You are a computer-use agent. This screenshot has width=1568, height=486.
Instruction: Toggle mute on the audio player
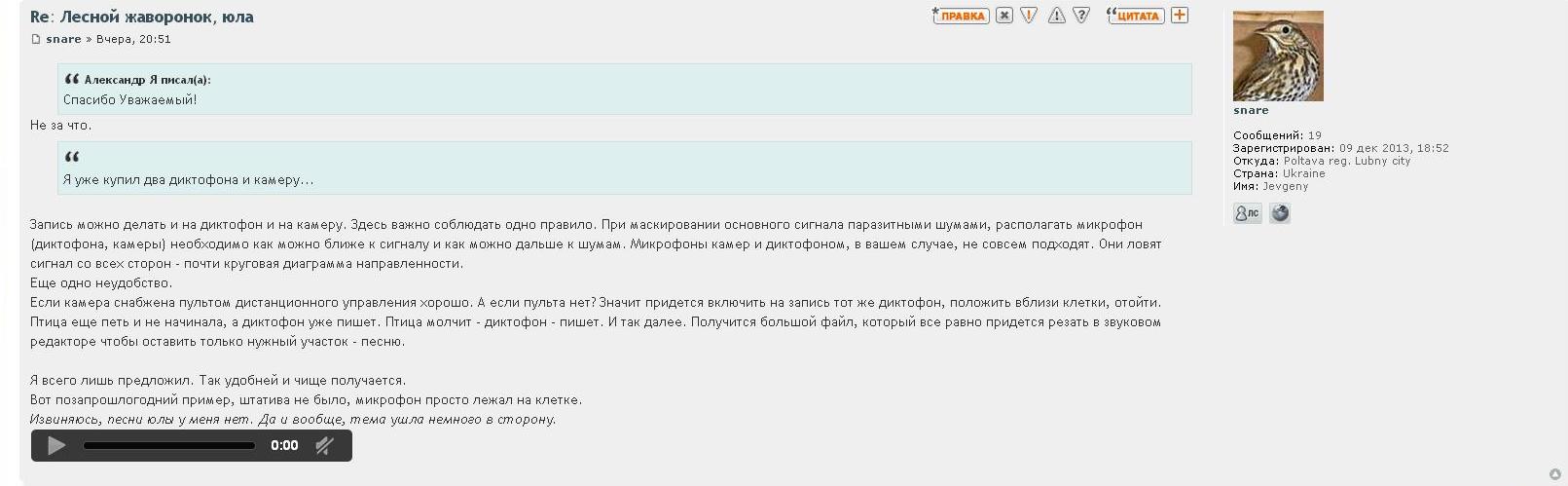(325, 445)
